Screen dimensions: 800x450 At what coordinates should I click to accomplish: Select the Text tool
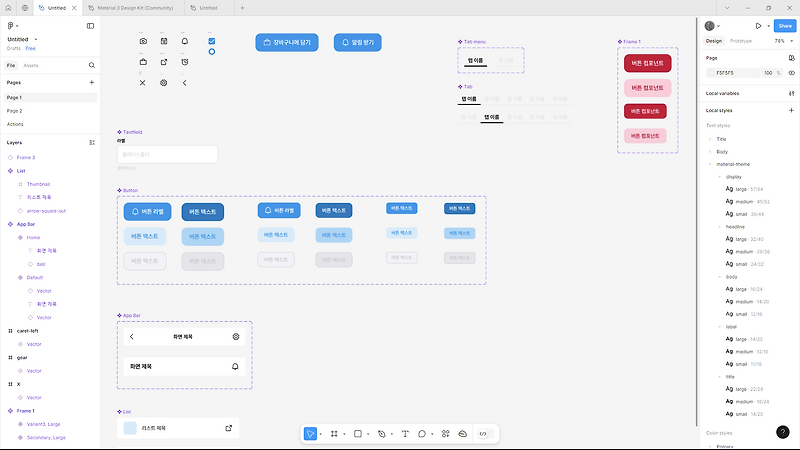coord(405,434)
